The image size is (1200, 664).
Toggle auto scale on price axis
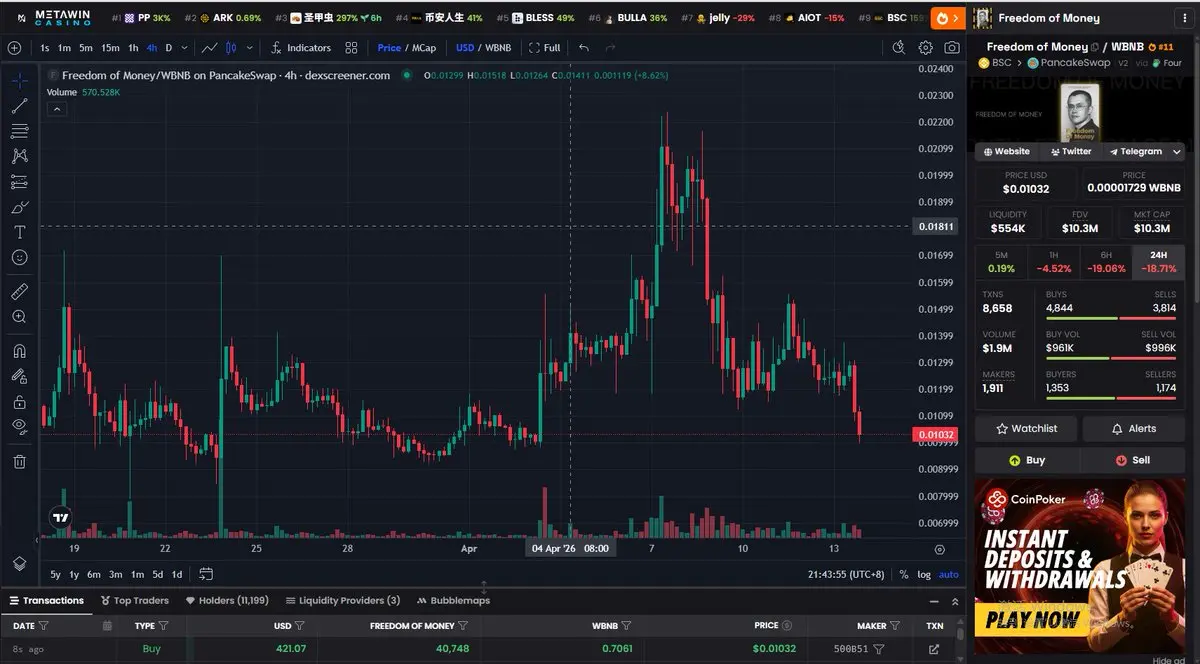point(948,574)
